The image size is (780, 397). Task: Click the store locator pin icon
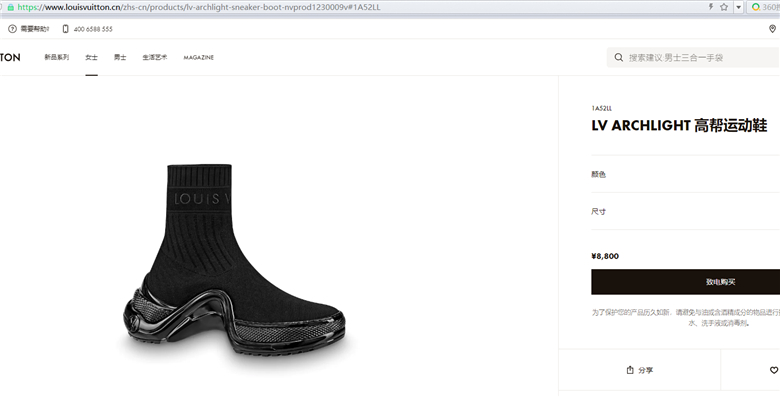click(773, 29)
